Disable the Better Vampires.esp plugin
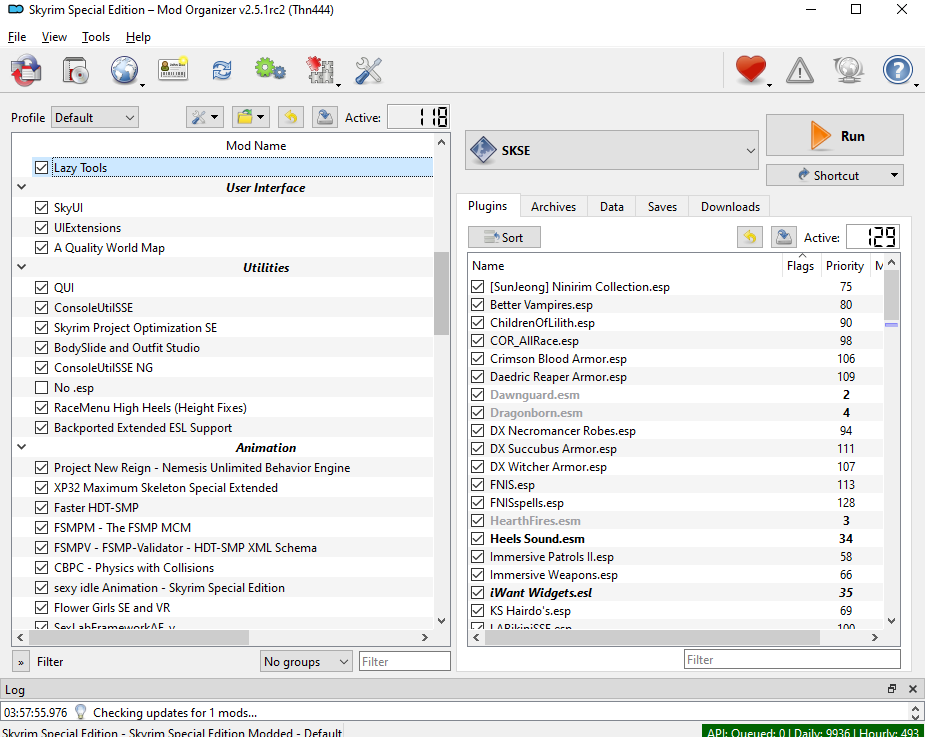 click(478, 305)
